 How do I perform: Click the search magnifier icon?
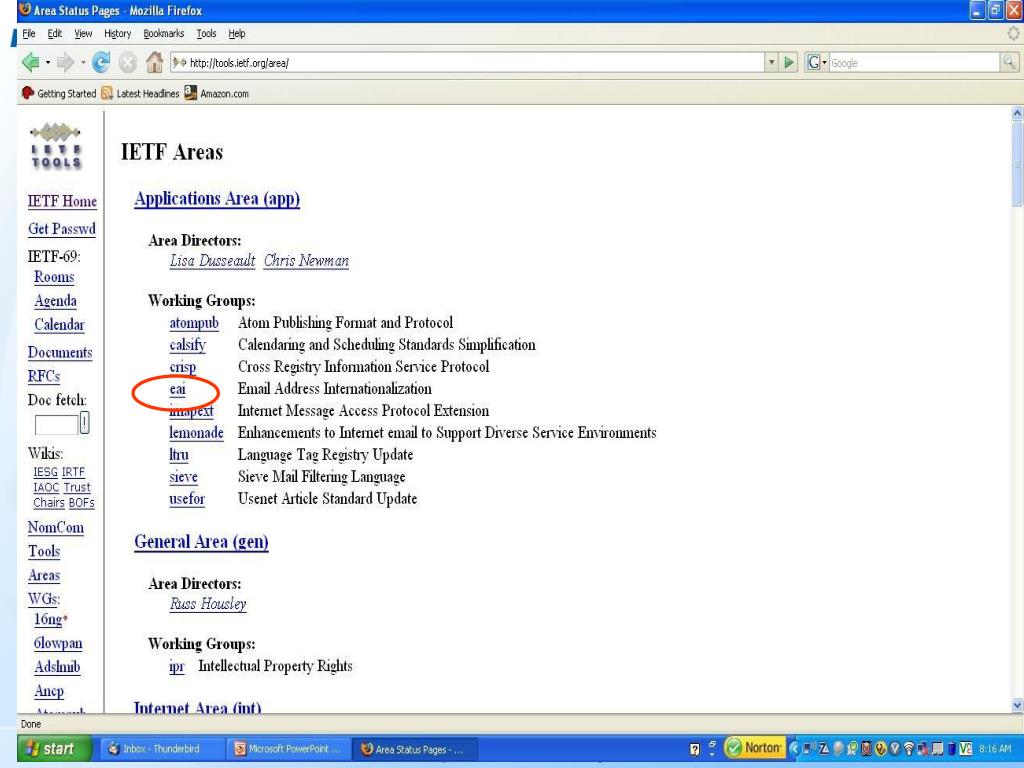(1009, 63)
